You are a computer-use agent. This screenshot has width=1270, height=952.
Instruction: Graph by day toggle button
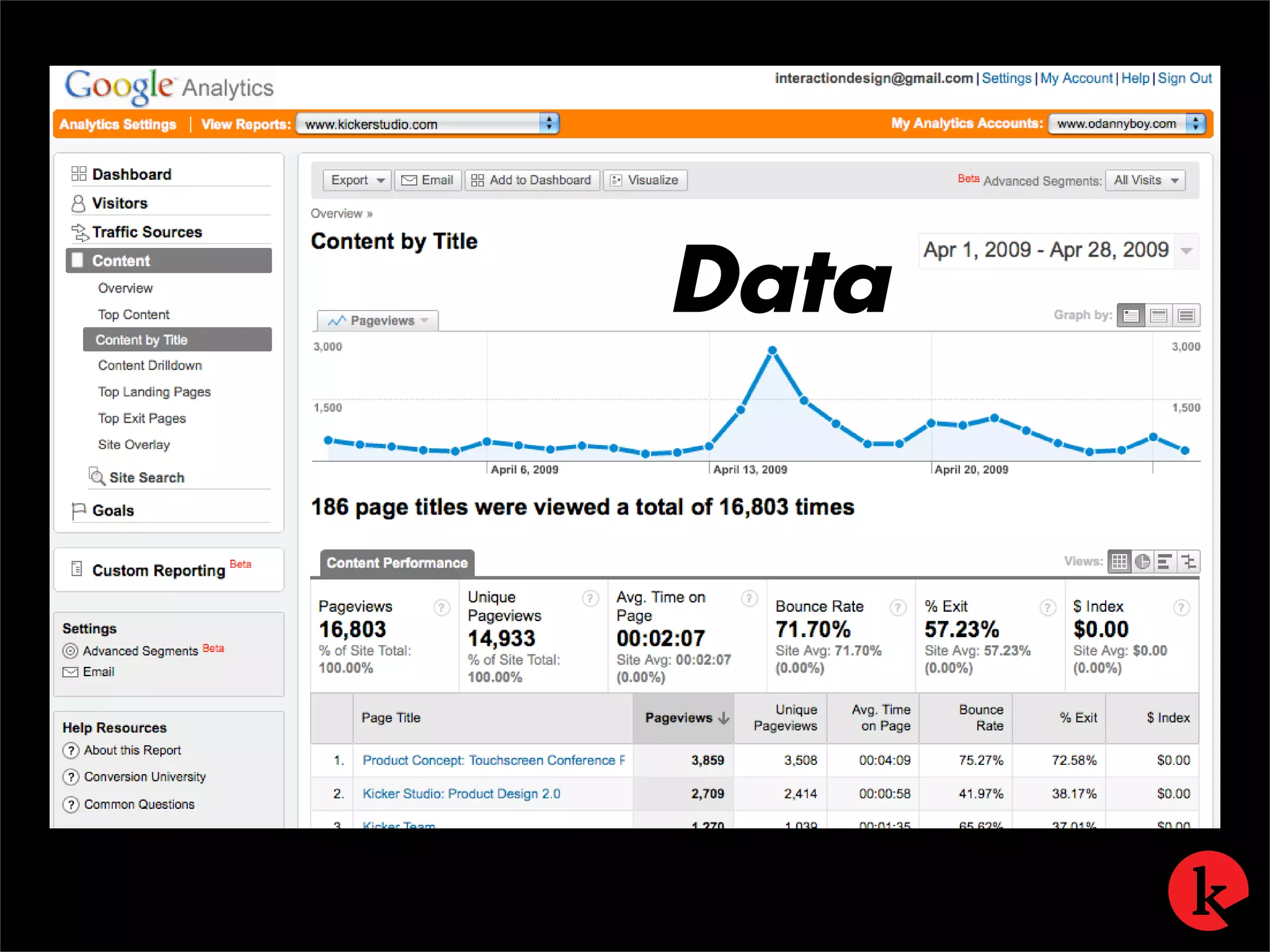click(x=1131, y=315)
